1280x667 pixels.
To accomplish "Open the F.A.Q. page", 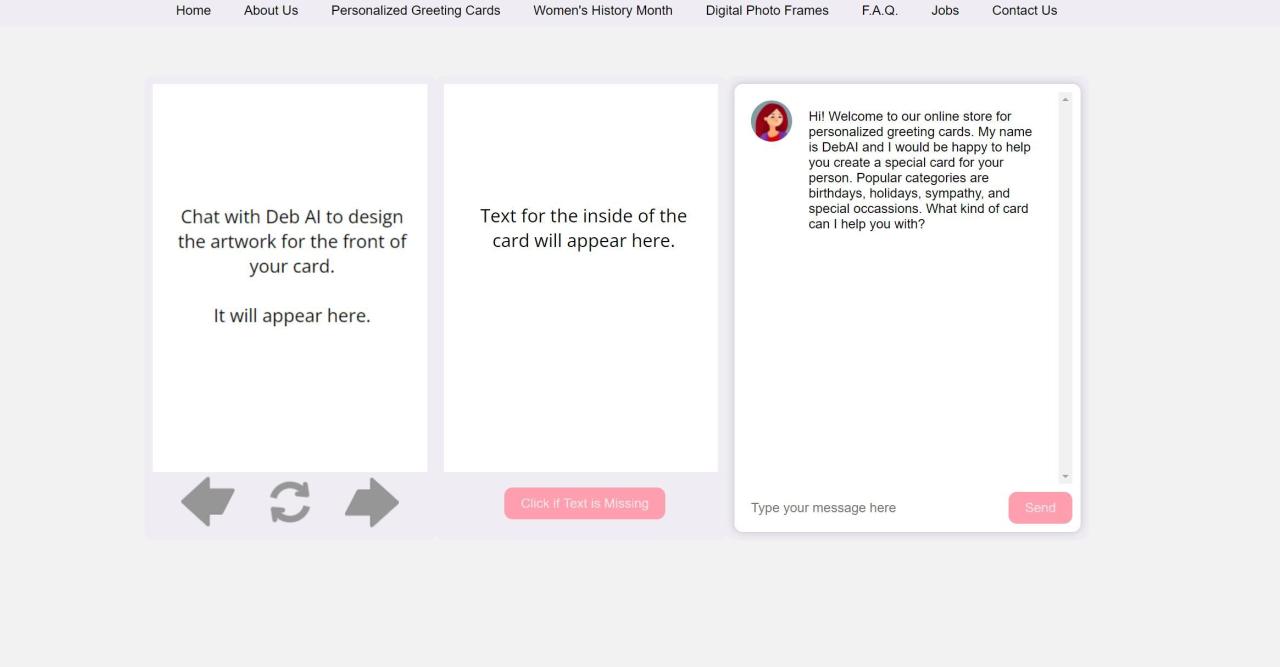I will (880, 10).
